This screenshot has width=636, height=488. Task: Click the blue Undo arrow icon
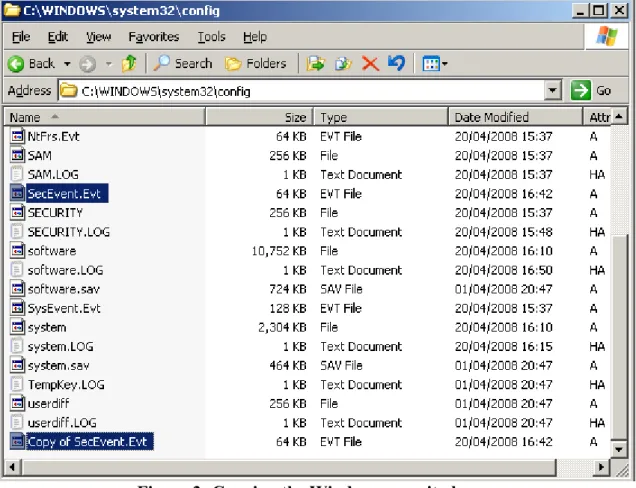point(396,63)
